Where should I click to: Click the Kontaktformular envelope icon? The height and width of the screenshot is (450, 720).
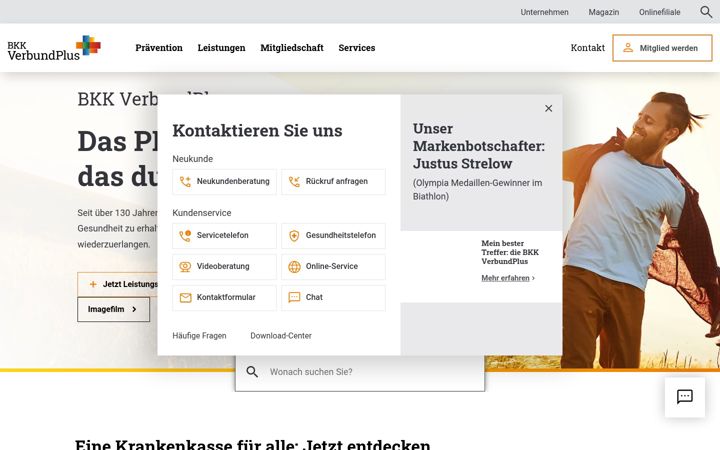coord(185,298)
